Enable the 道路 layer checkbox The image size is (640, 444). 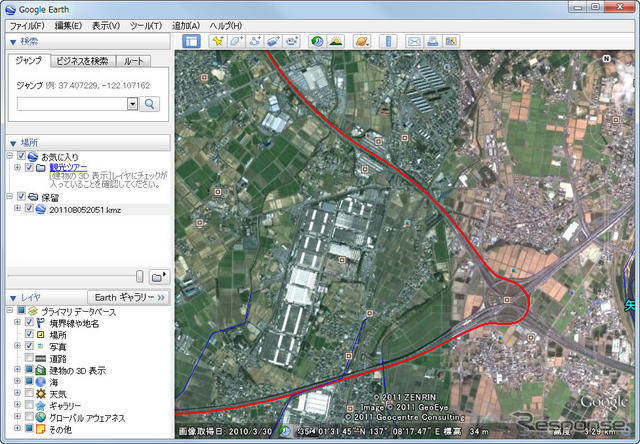tap(29, 358)
